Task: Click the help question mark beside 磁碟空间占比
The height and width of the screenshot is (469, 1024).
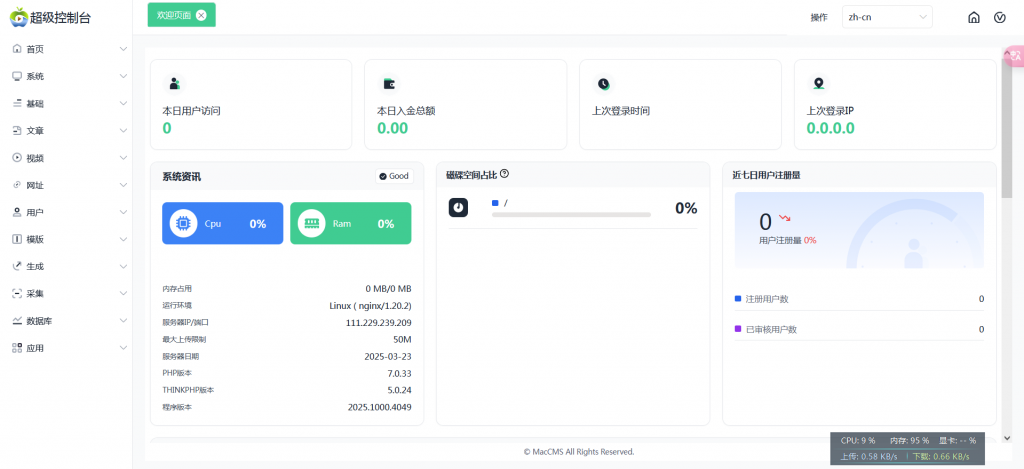Action: [x=504, y=174]
